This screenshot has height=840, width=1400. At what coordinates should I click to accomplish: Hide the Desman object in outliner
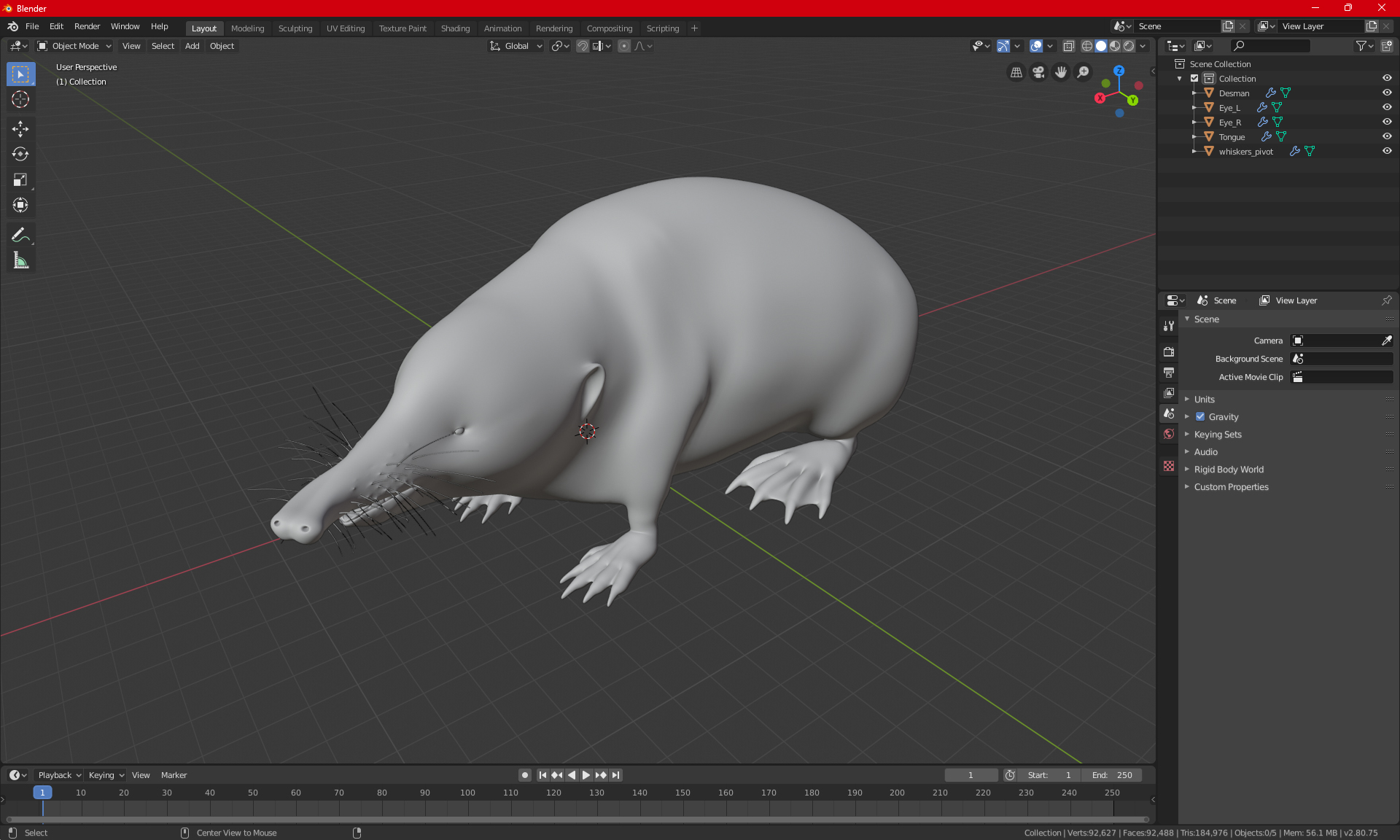[x=1387, y=93]
